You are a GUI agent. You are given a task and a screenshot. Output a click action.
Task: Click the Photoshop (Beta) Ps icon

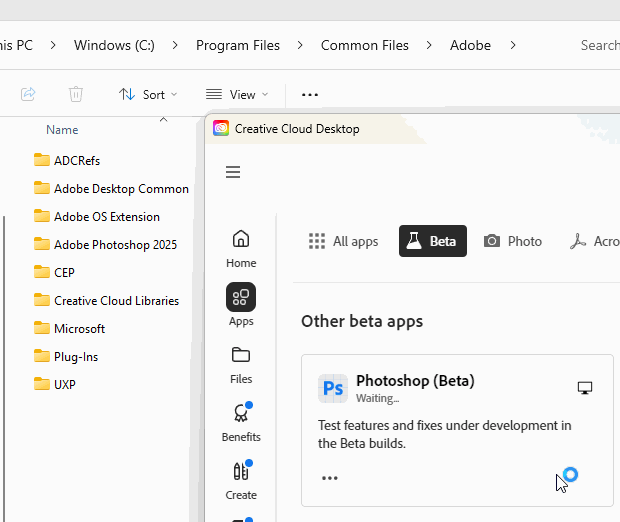coord(333,388)
